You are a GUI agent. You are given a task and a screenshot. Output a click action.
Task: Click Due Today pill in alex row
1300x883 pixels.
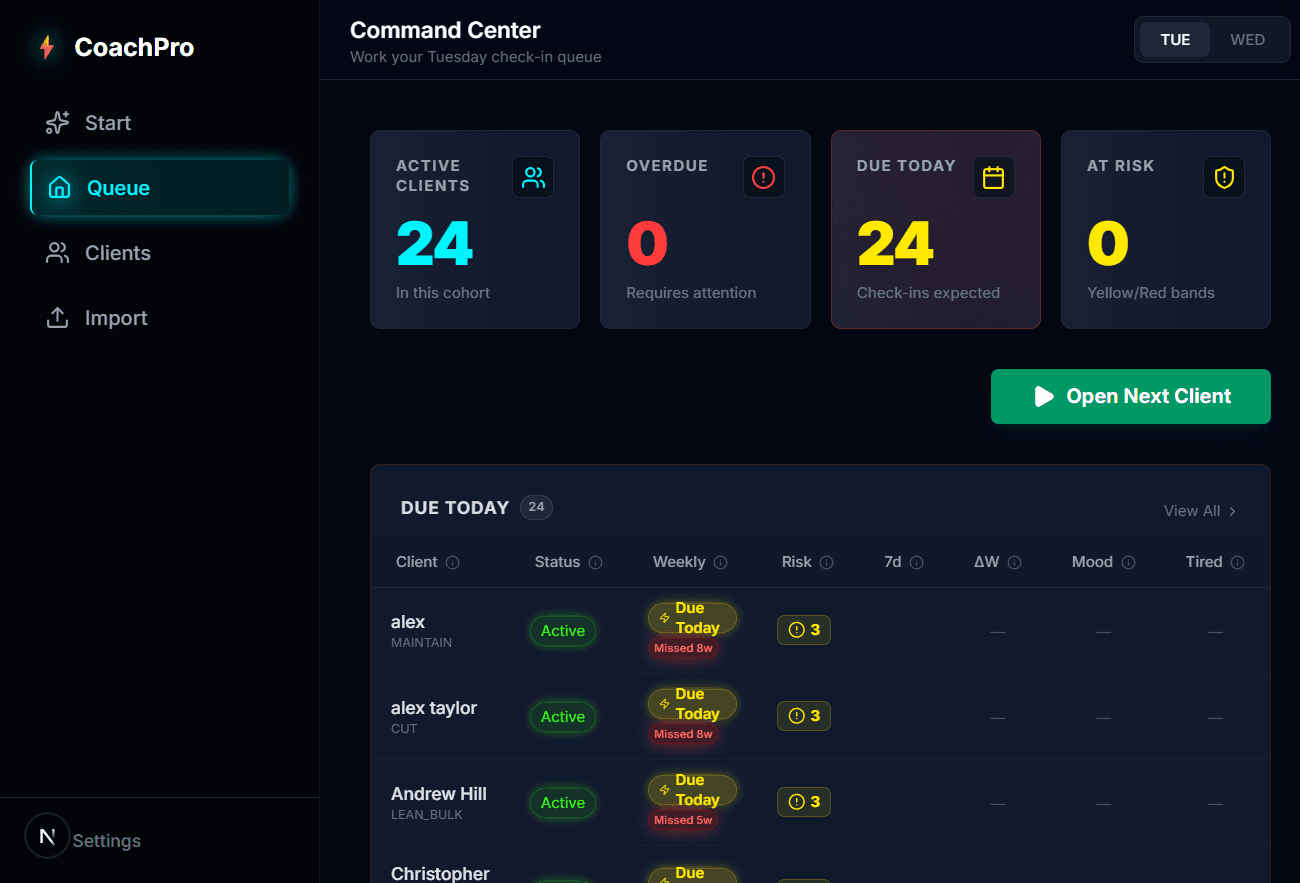tap(692, 618)
